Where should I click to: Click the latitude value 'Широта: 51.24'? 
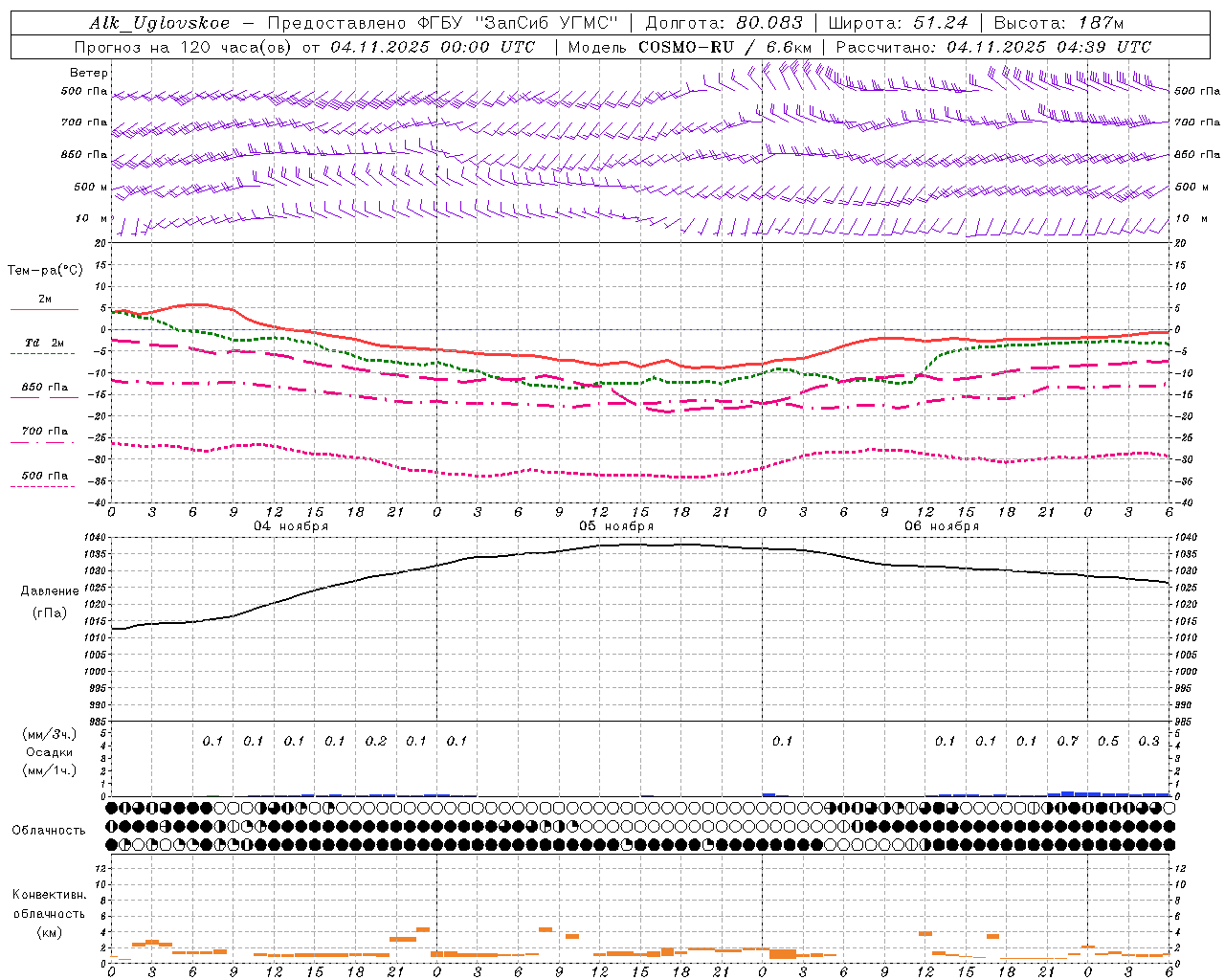(x=899, y=23)
